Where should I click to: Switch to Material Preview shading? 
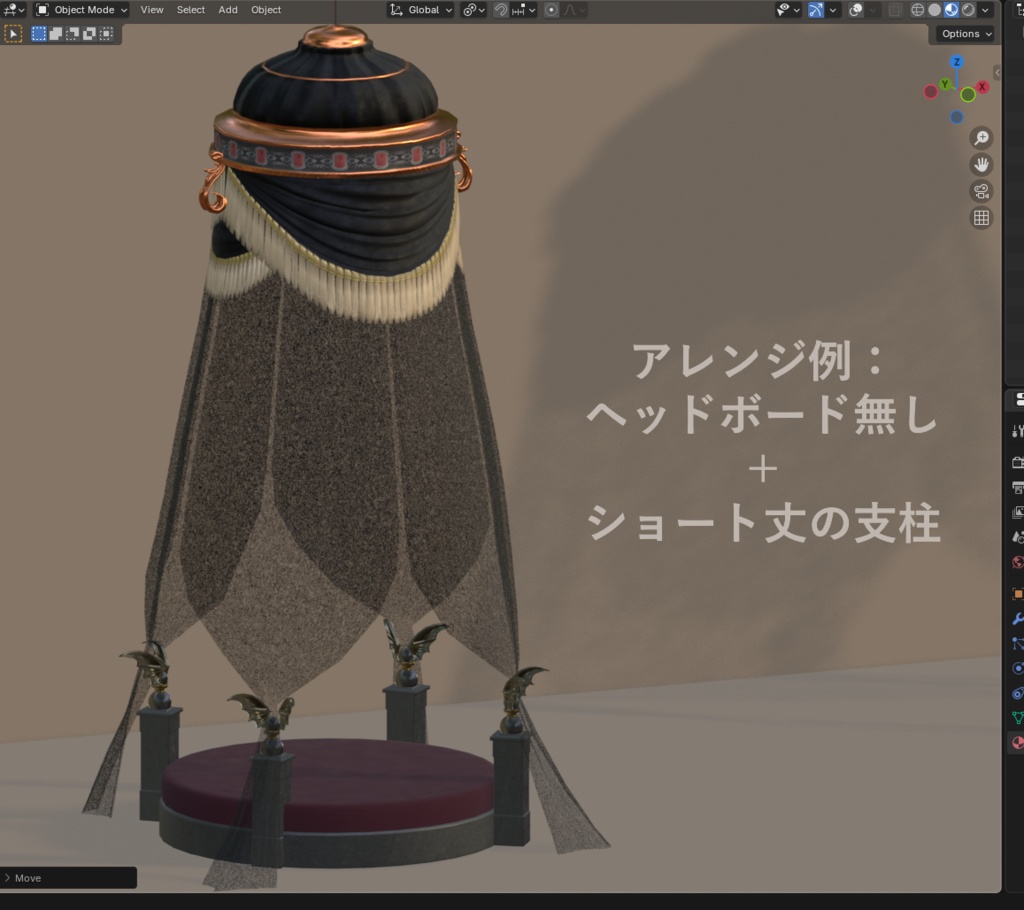(x=952, y=10)
